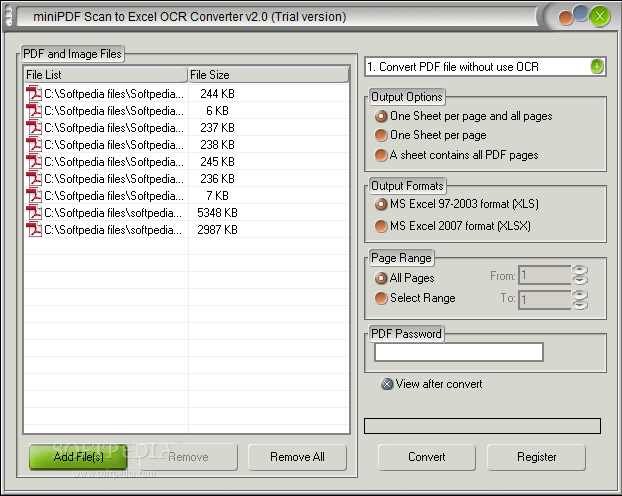Choose A sheet contains all PDF pages
Screen dimensions: 622x496
(457, 155)
